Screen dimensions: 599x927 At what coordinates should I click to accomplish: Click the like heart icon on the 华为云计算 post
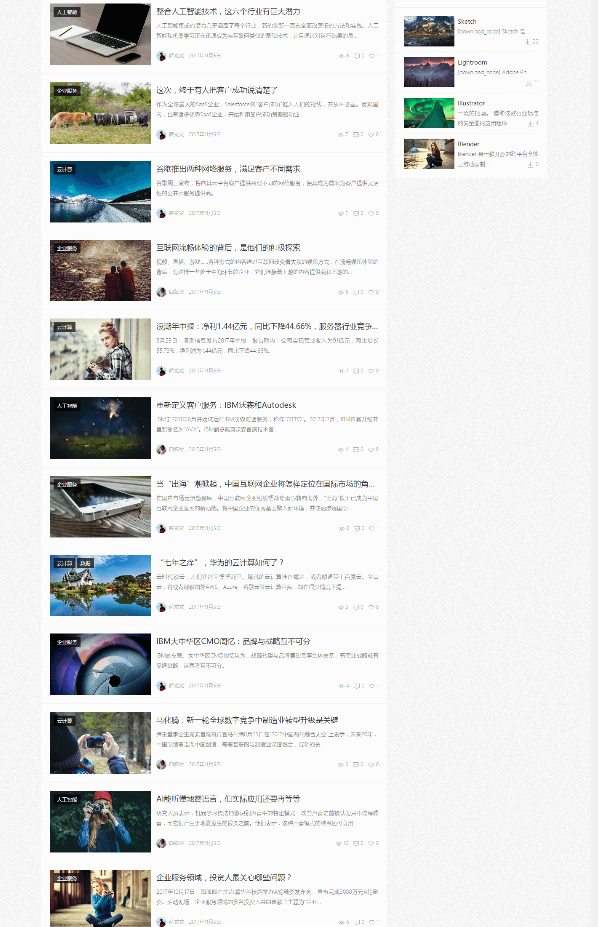pos(371,607)
